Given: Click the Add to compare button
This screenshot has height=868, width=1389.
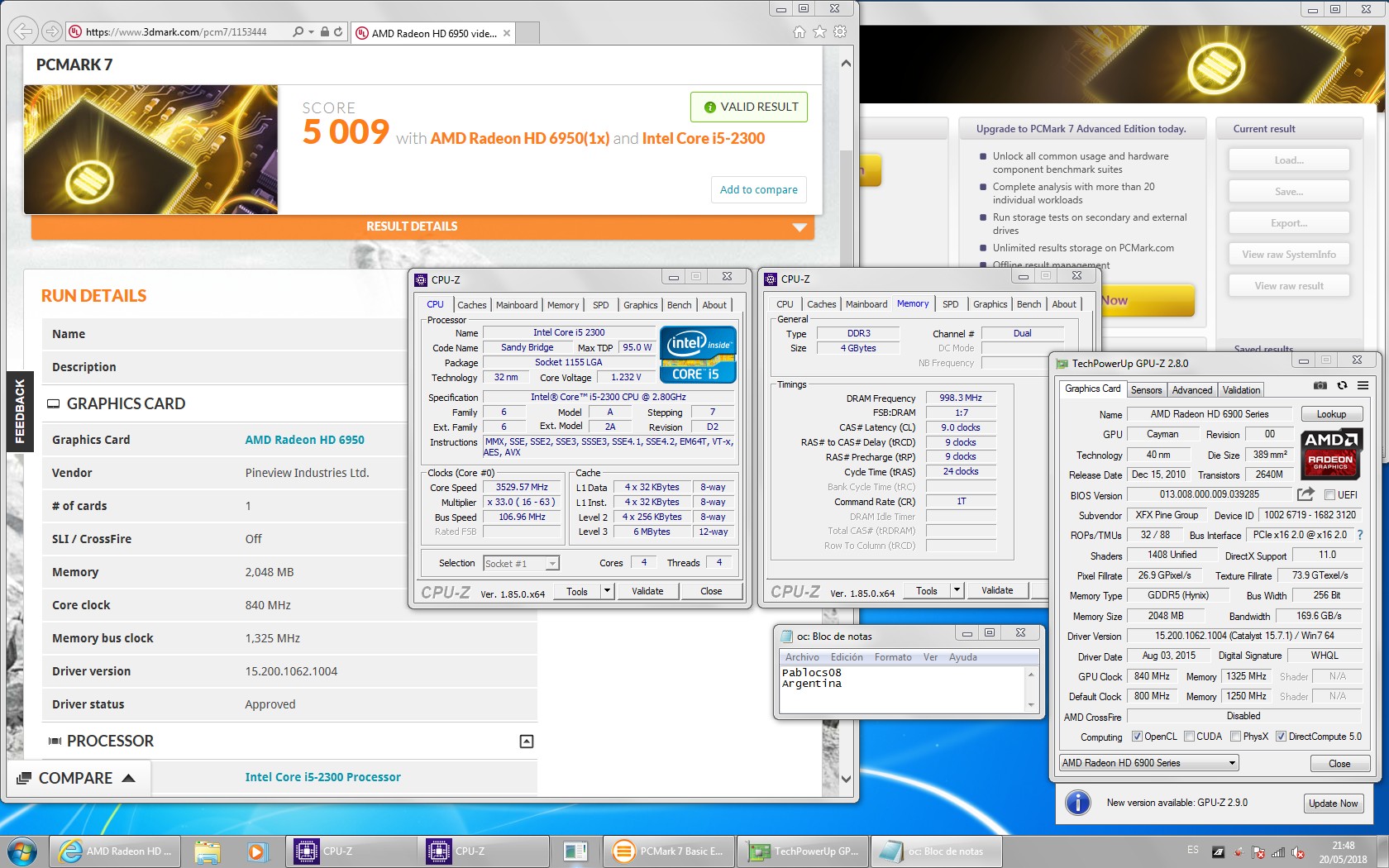Looking at the screenshot, I should click(758, 189).
